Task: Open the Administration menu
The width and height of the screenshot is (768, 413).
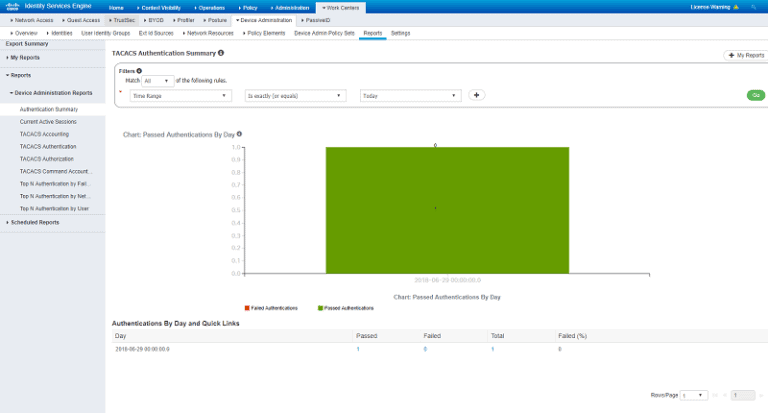Action: pyautogui.click(x=290, y=8)
